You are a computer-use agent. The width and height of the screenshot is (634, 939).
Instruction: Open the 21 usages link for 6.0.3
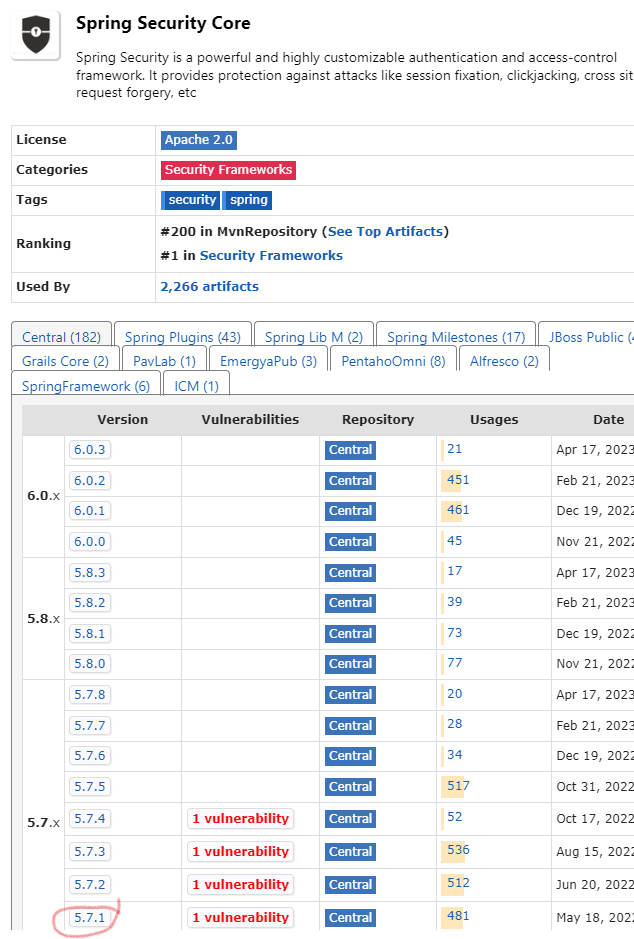[x=454, y=449]
